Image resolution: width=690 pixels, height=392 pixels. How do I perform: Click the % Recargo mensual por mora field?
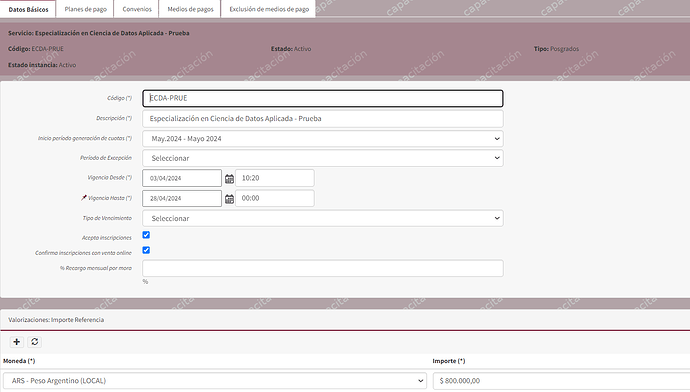point(323,268)
